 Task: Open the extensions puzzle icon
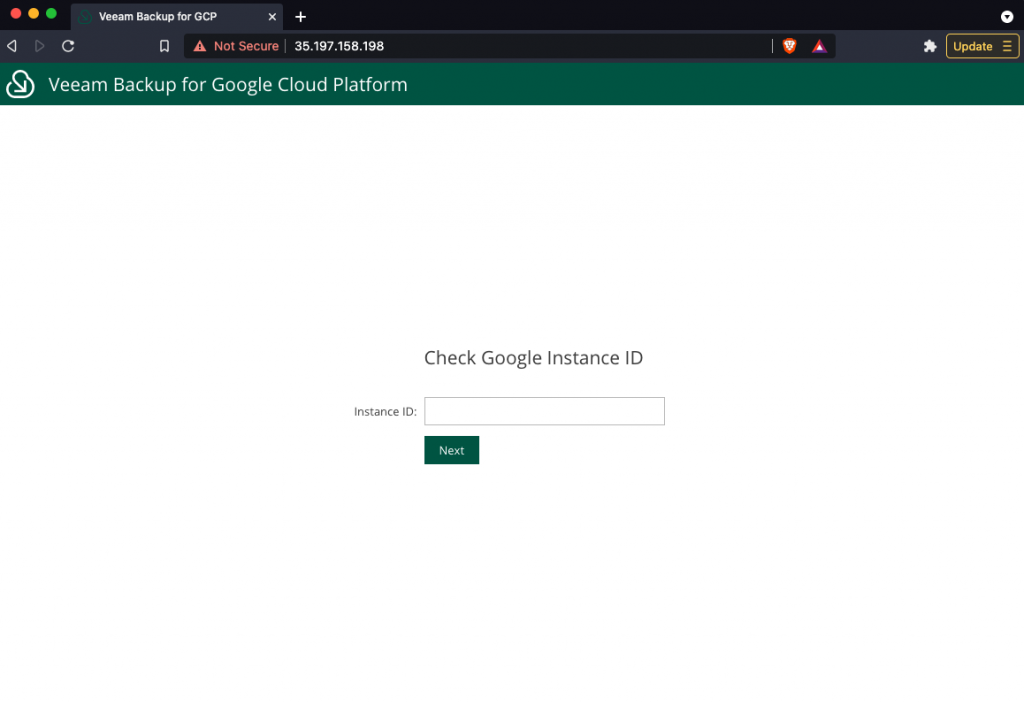coord(930,46)
